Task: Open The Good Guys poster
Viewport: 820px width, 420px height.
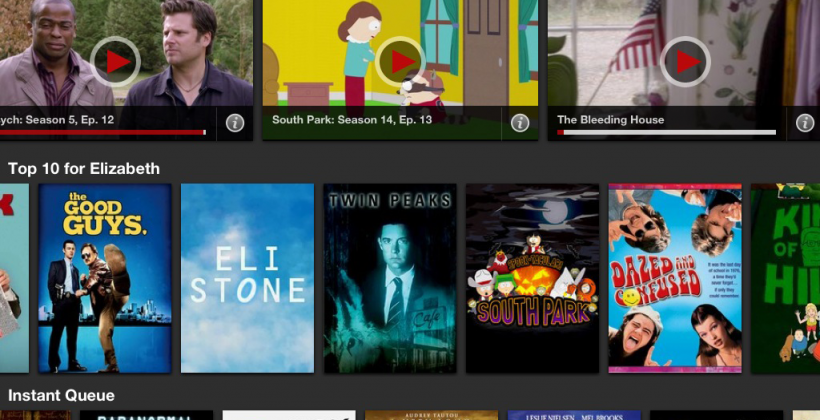Action: 105,278
